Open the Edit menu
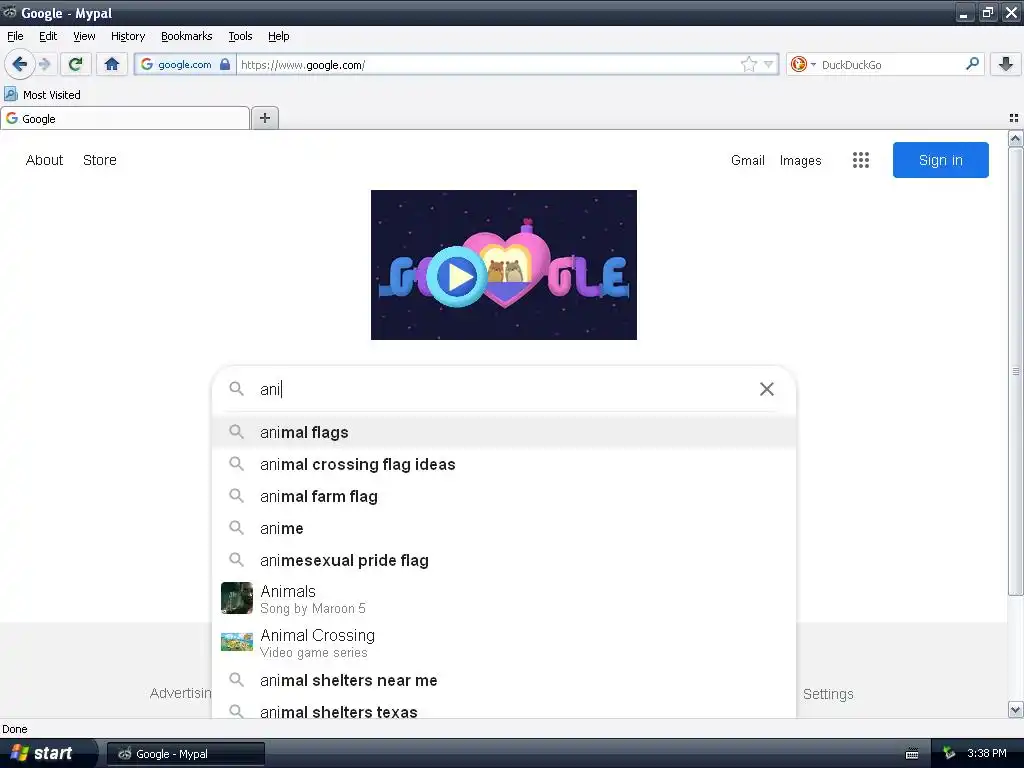This screenshot has height=768, width=1024. (x=48, y=36)
